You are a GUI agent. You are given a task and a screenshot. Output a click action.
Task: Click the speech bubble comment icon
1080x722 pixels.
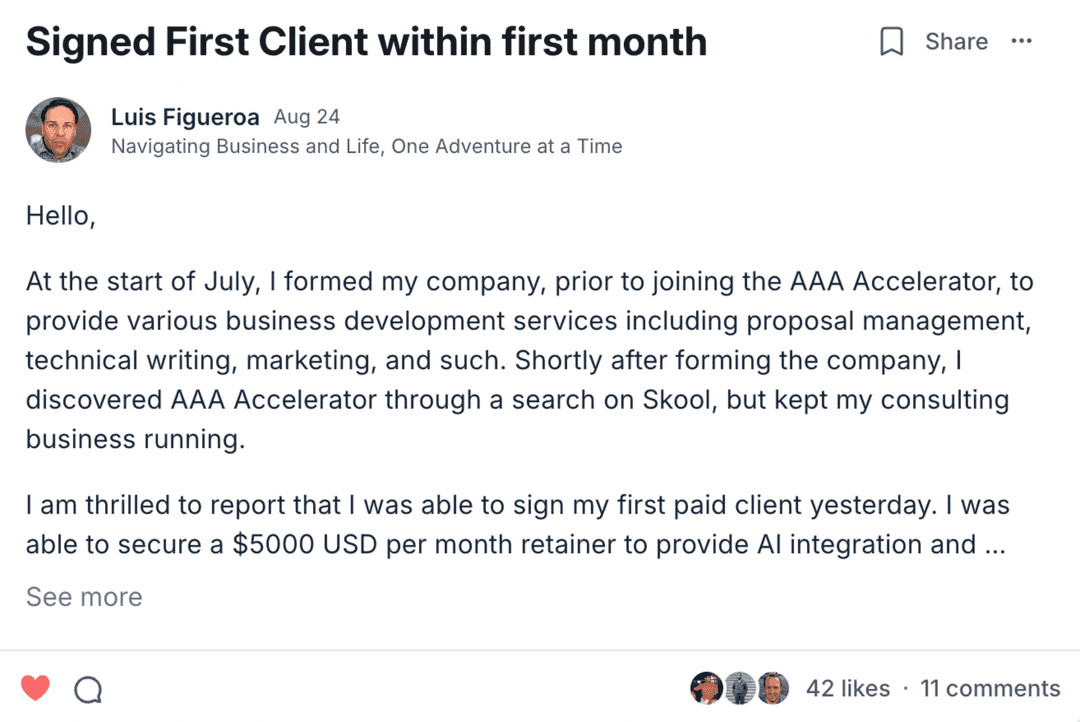[x=88, y=689]
